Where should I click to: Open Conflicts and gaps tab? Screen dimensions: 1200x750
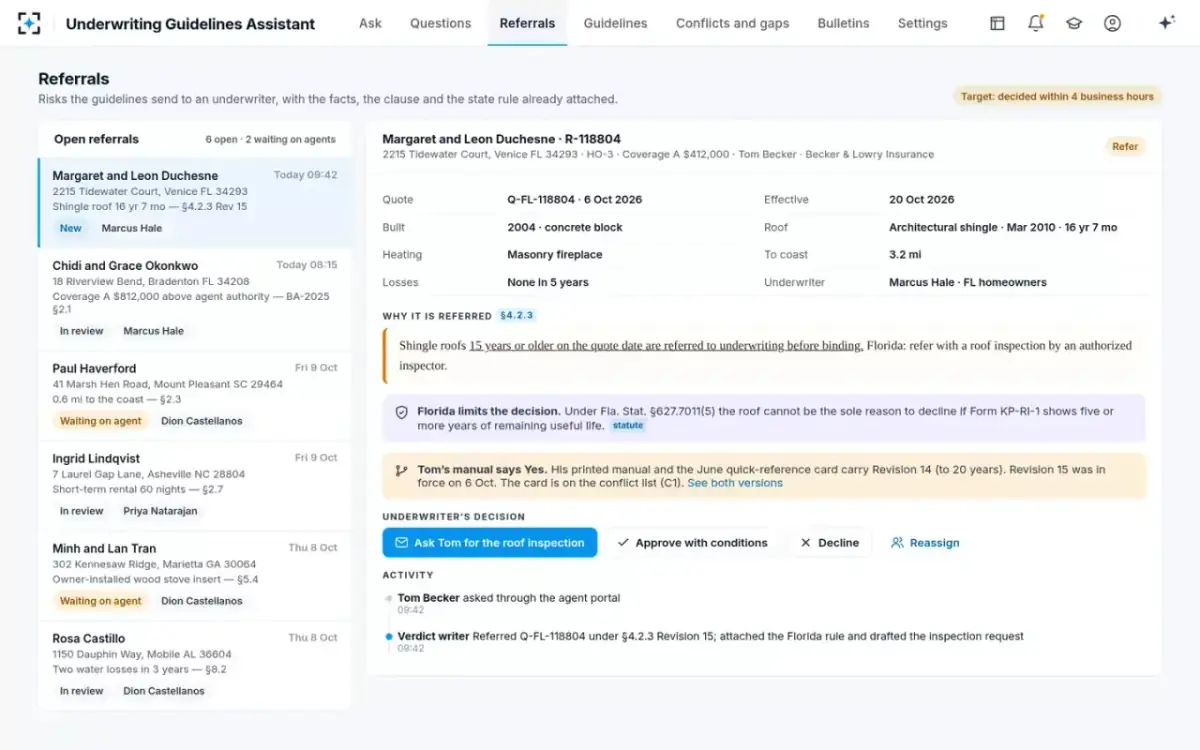click(x=732, y=23)
